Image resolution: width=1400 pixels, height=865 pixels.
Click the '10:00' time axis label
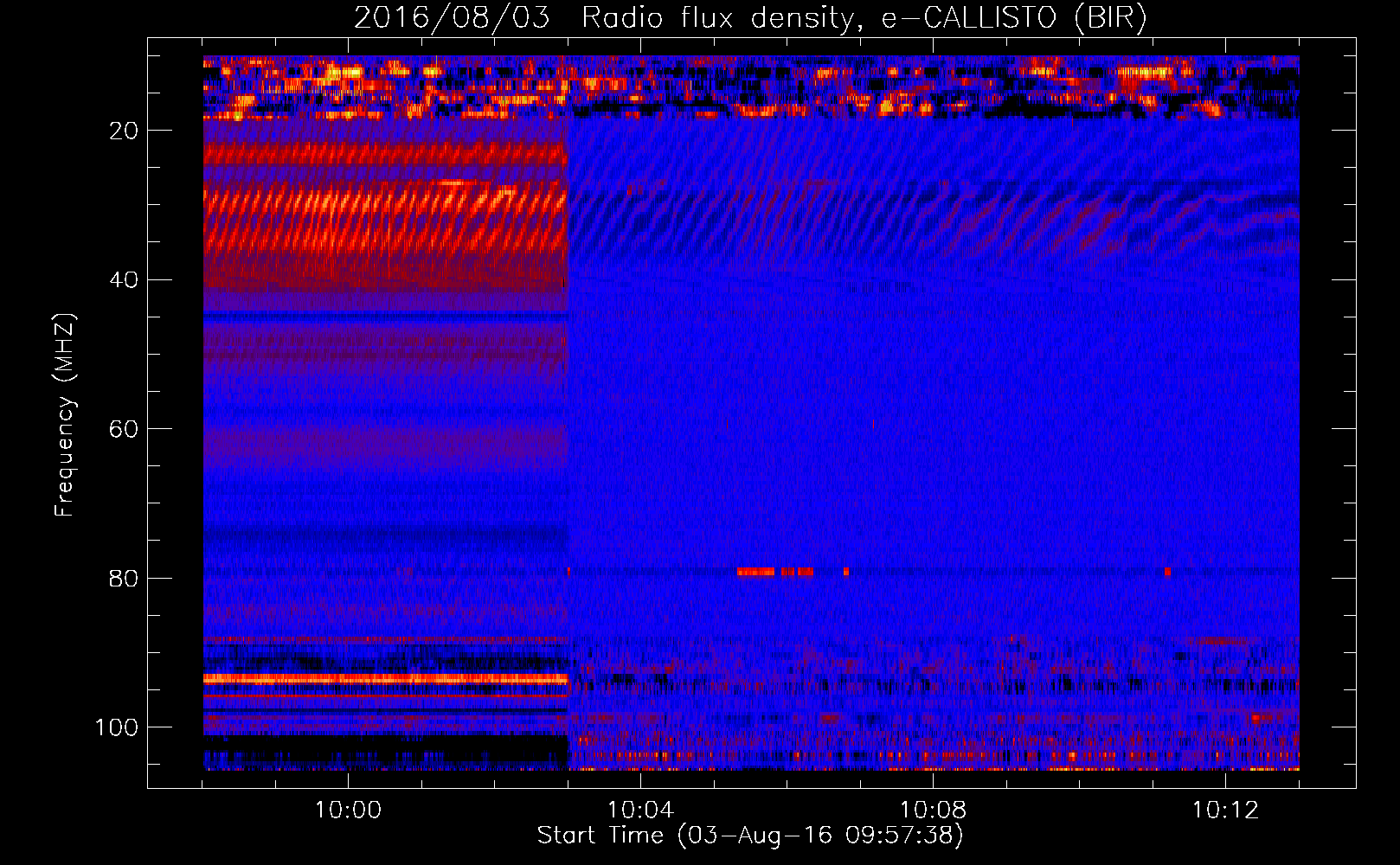pos(348,810)
